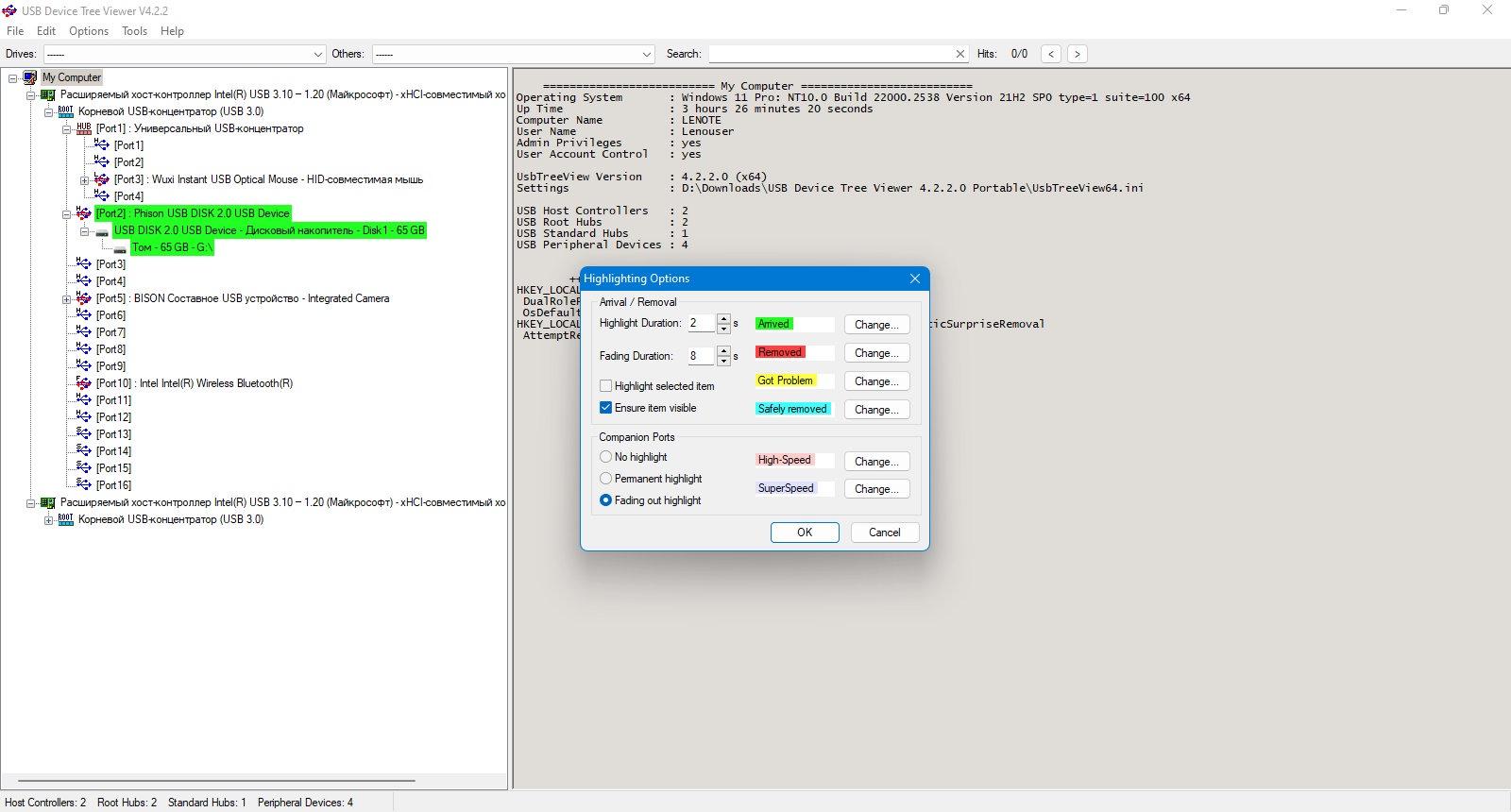The width and height of the screenshot is (1511, 812).
Task: Click the Phison USB DISK port icon
Action: (x=84, y=213)
